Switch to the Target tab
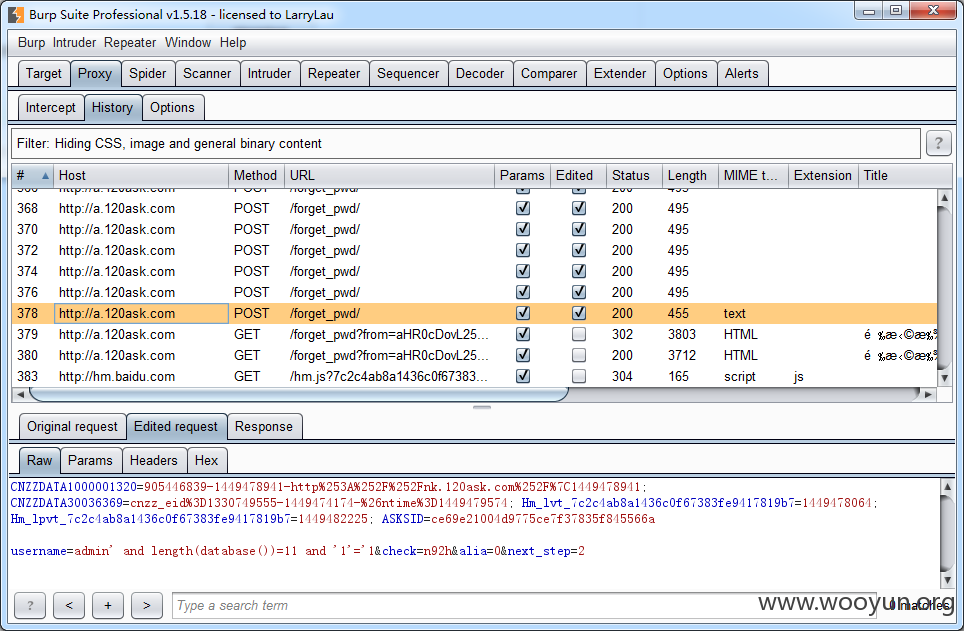Screen dimensions: 964x631 tap(44, 74)
